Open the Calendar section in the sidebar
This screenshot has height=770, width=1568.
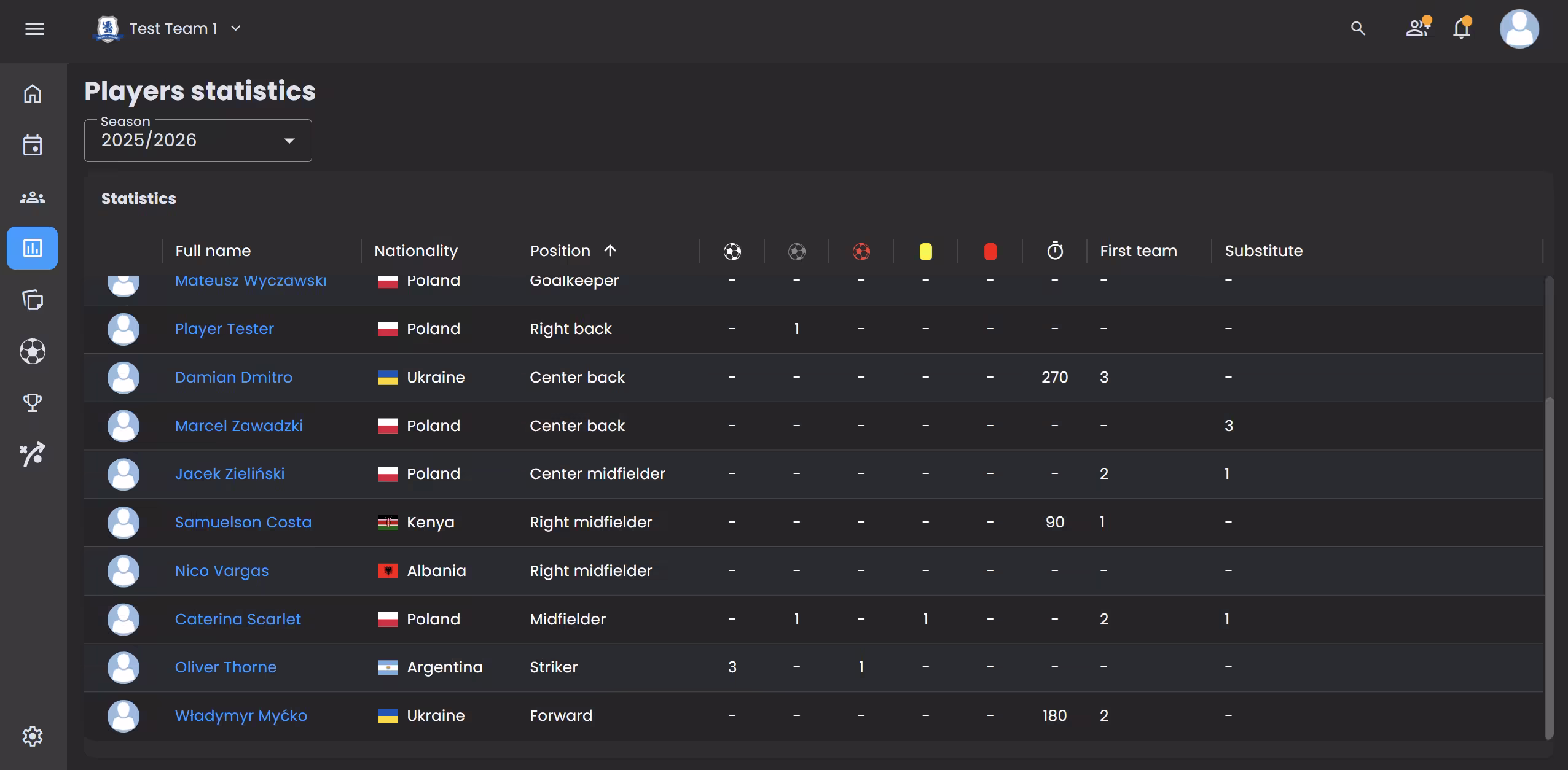tap(31, 146)
